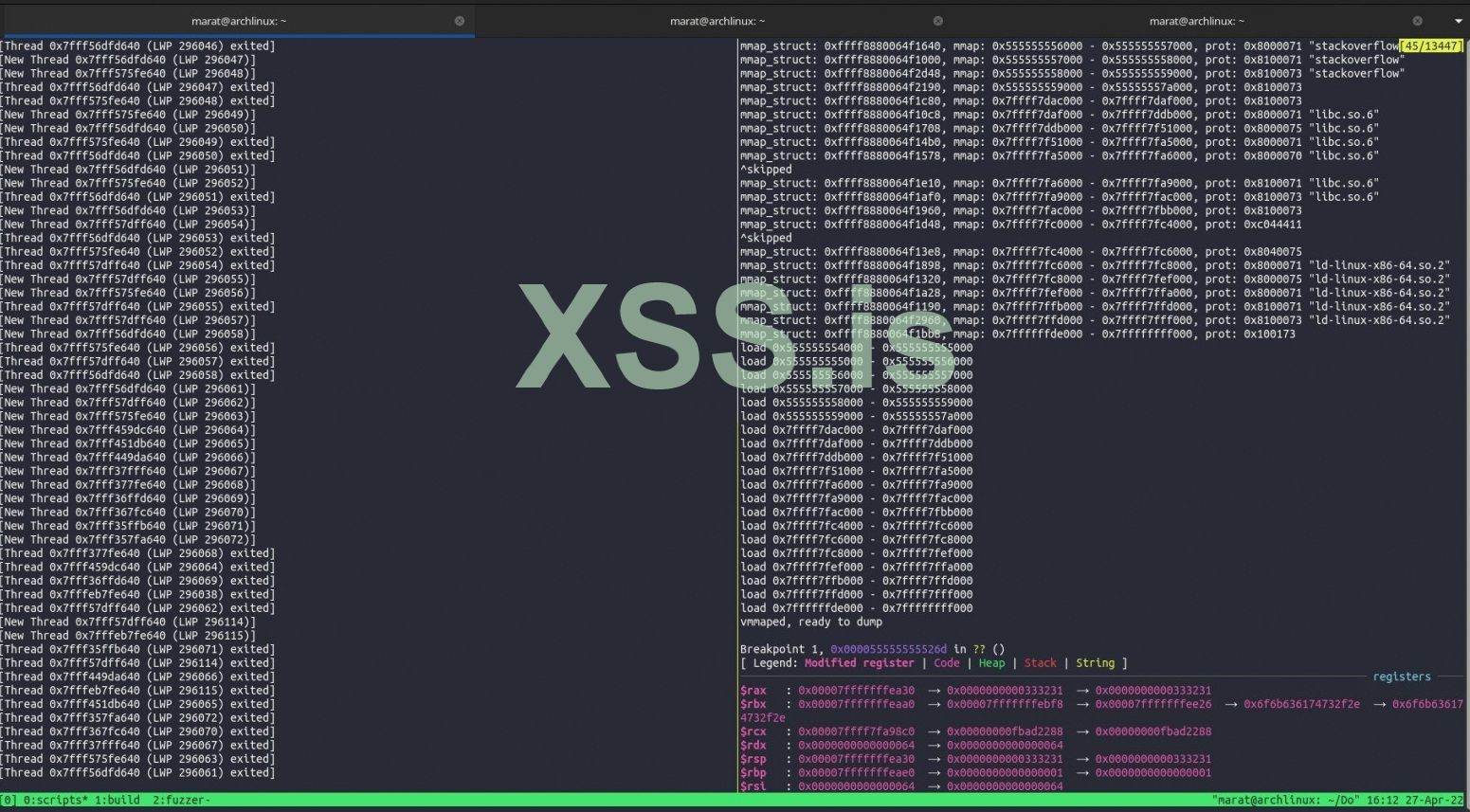Click the exited line for LWP 296038
The height and width of the screenshot is (812, 1470).
tap(138, 594)
